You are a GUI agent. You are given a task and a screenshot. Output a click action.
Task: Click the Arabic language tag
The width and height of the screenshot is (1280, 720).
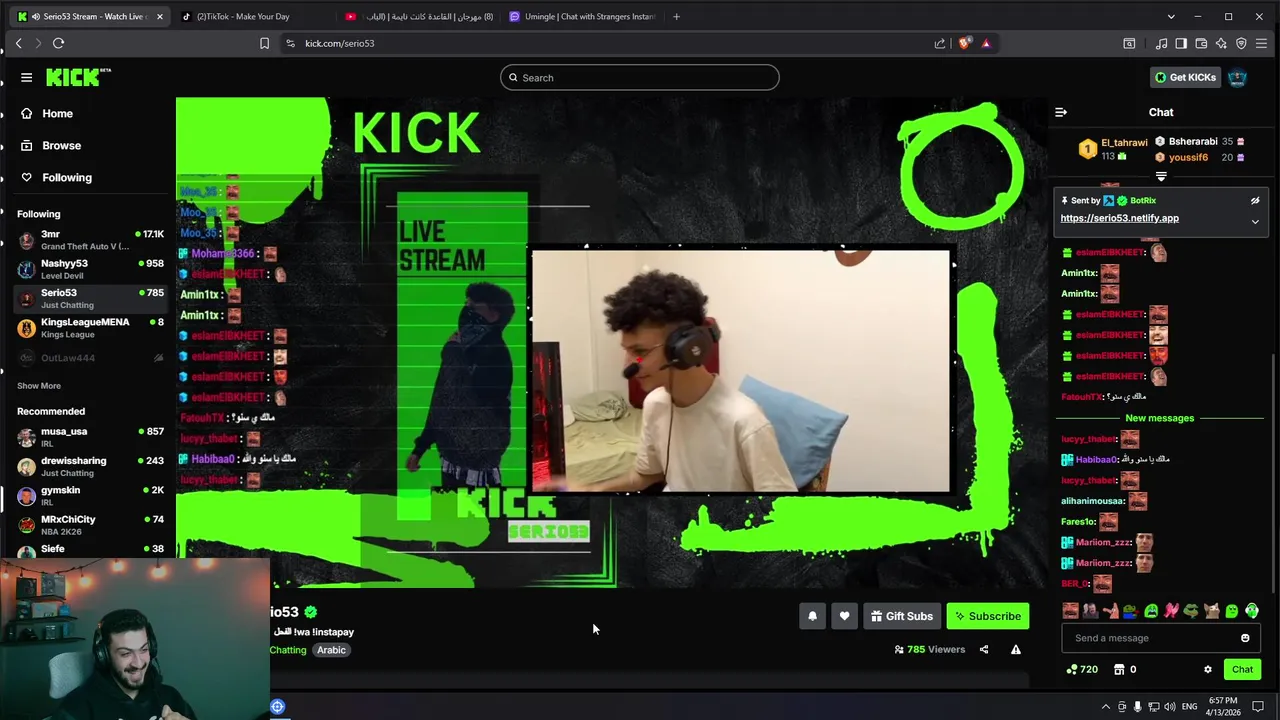(x=331, y=650)
